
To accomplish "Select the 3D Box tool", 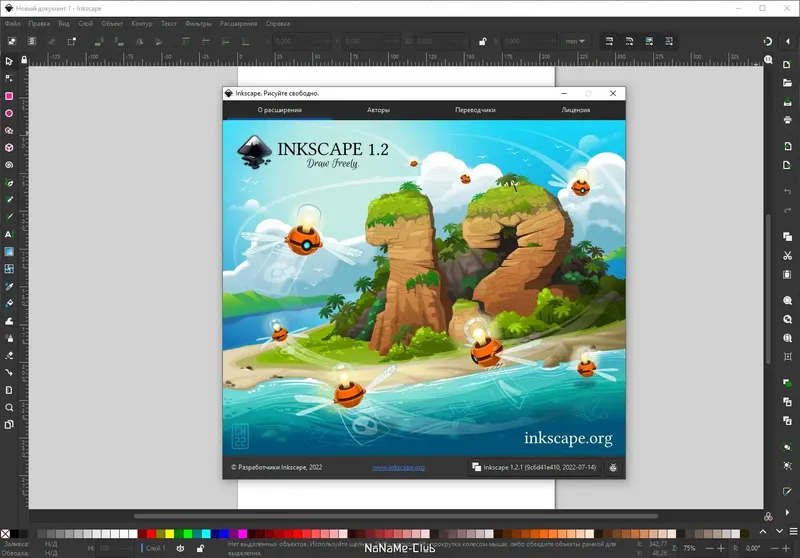I will 9,147.
